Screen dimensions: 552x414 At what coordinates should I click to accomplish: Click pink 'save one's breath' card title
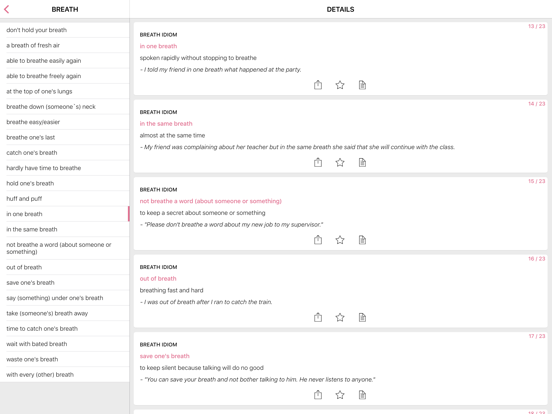pyautogui.click(x=164, y=356)
